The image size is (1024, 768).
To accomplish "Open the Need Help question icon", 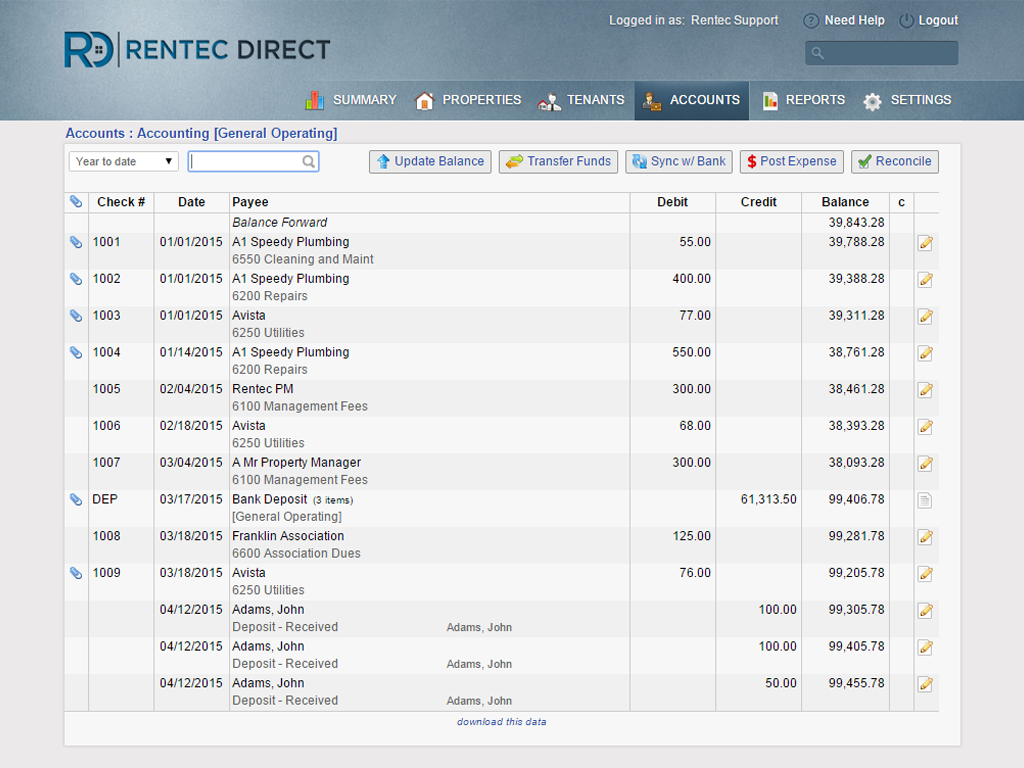I will pyautogui.click(x=811, y=21).
